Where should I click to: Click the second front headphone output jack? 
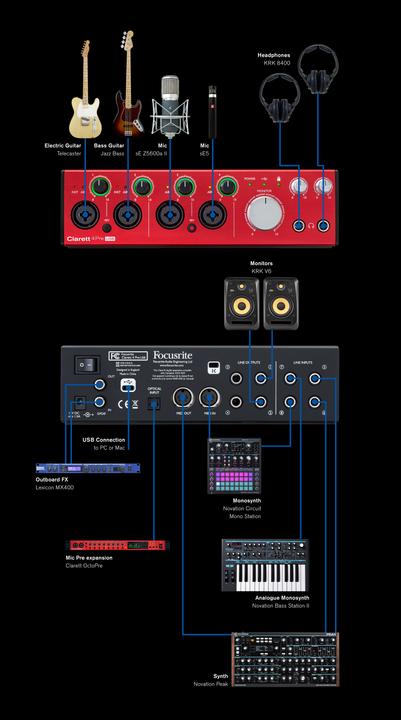(325, 225)
